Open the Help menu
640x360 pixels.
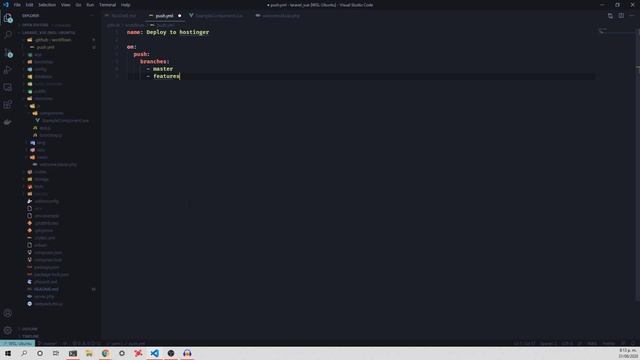[x=126, y=5]
